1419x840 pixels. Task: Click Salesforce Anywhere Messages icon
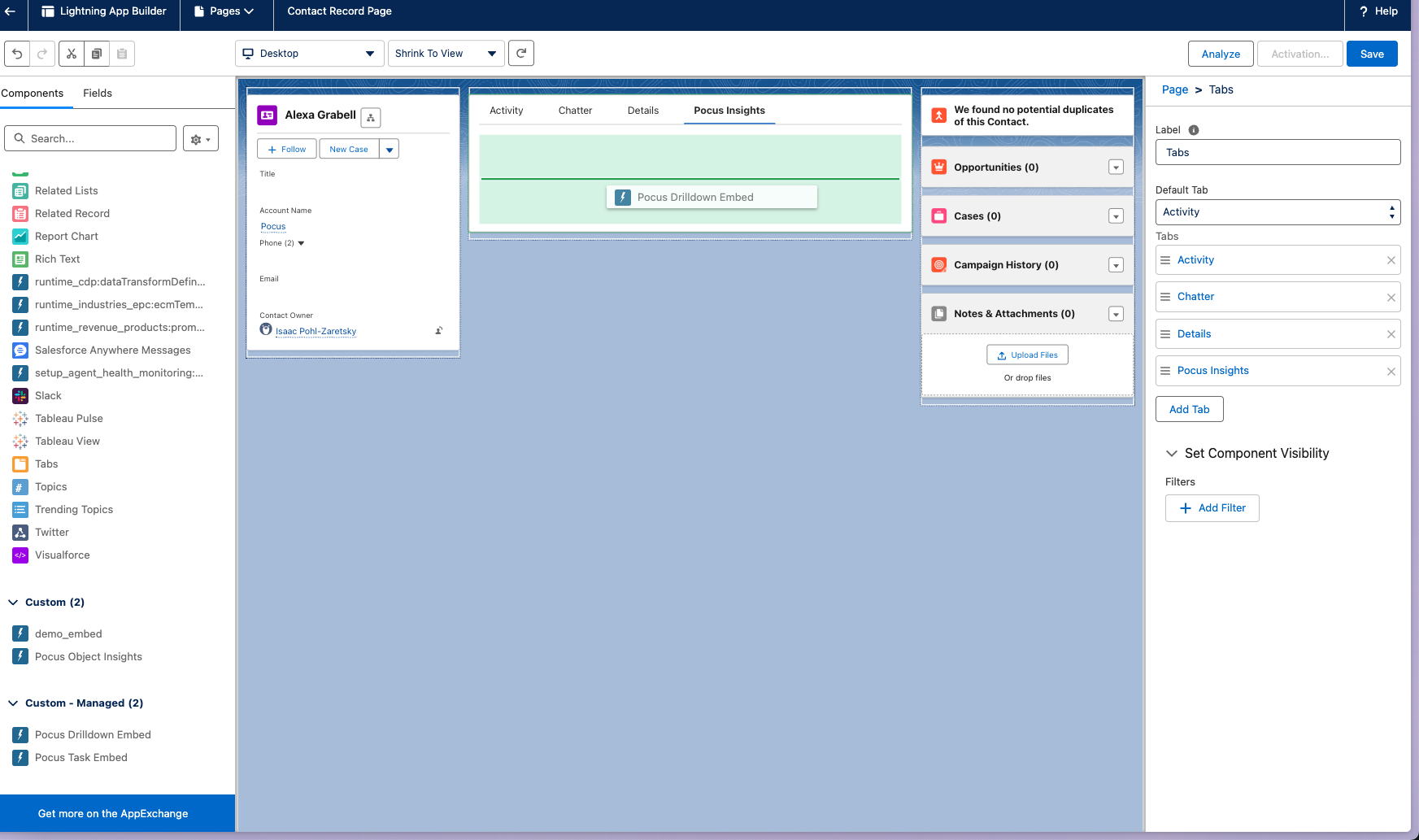point(20,350)
